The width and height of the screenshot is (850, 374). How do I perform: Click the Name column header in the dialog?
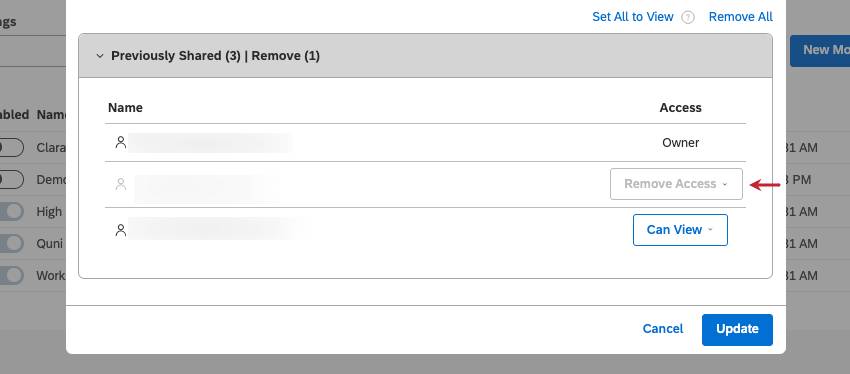click(x=125, y=108)
